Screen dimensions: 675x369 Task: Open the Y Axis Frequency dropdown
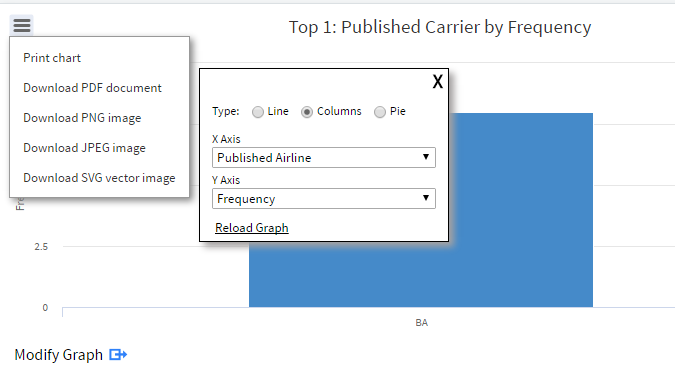click(324, 198)
